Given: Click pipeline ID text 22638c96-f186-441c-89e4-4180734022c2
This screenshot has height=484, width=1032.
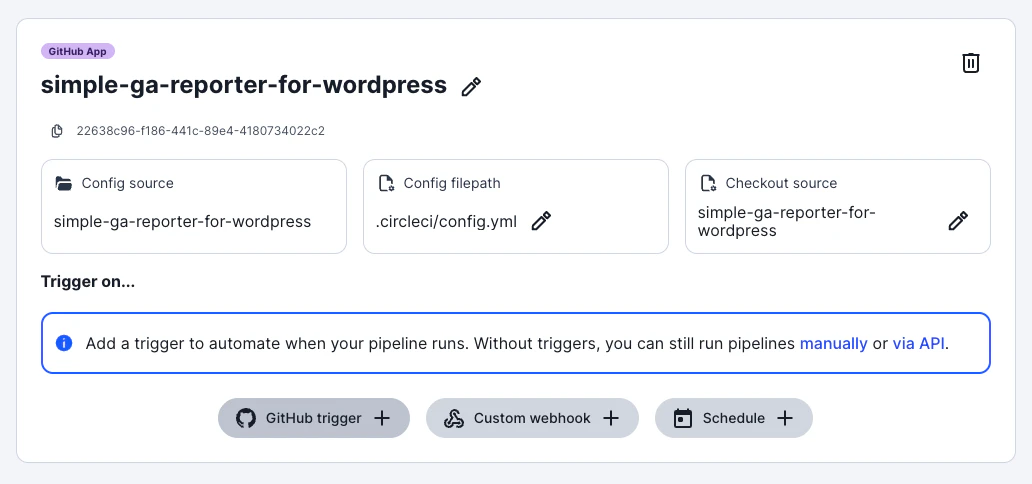Looking at the screenshot, I should [x=201, y=131].
